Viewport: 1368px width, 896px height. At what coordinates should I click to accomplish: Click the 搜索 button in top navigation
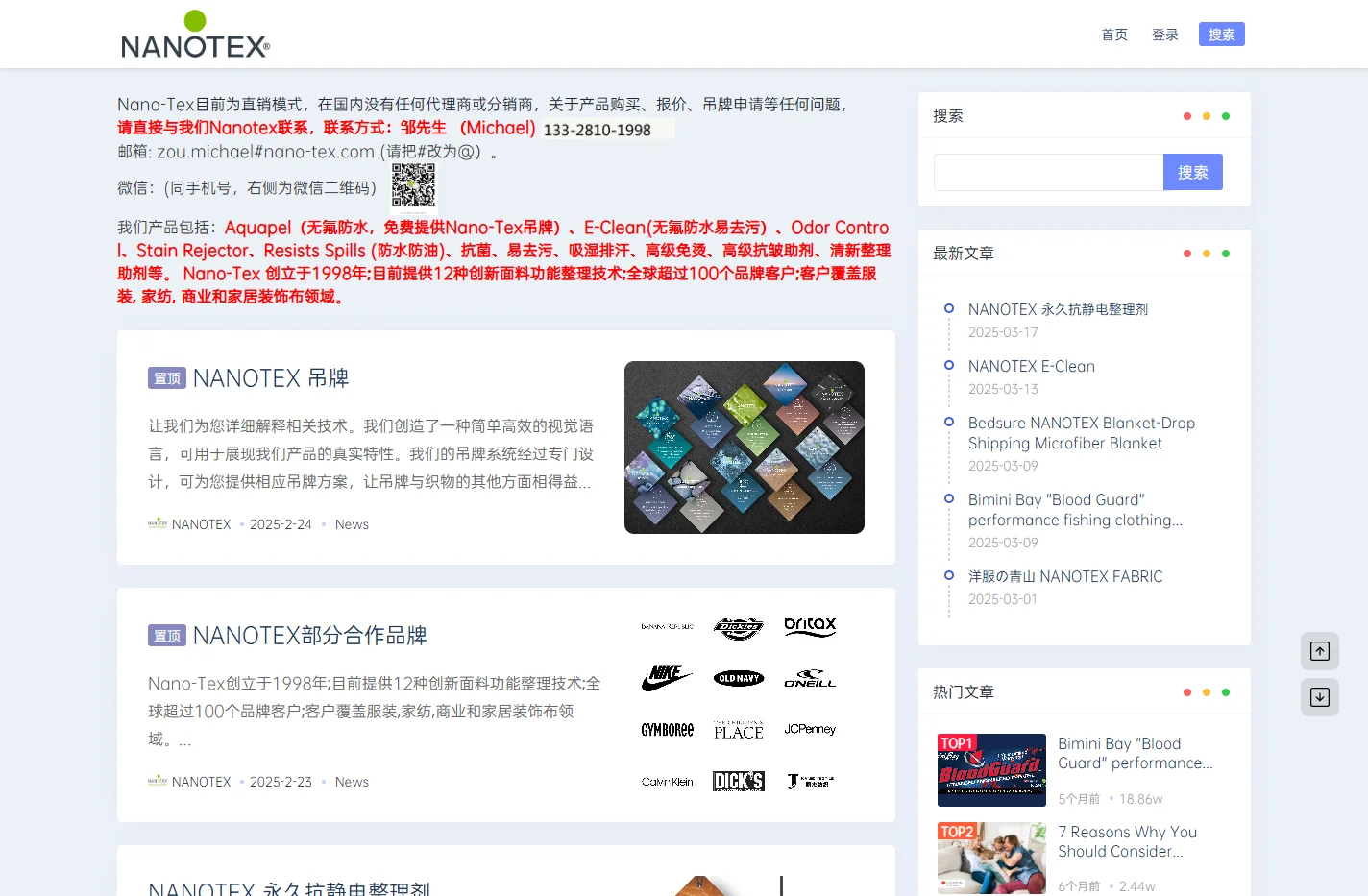[x=1222, y=35]
